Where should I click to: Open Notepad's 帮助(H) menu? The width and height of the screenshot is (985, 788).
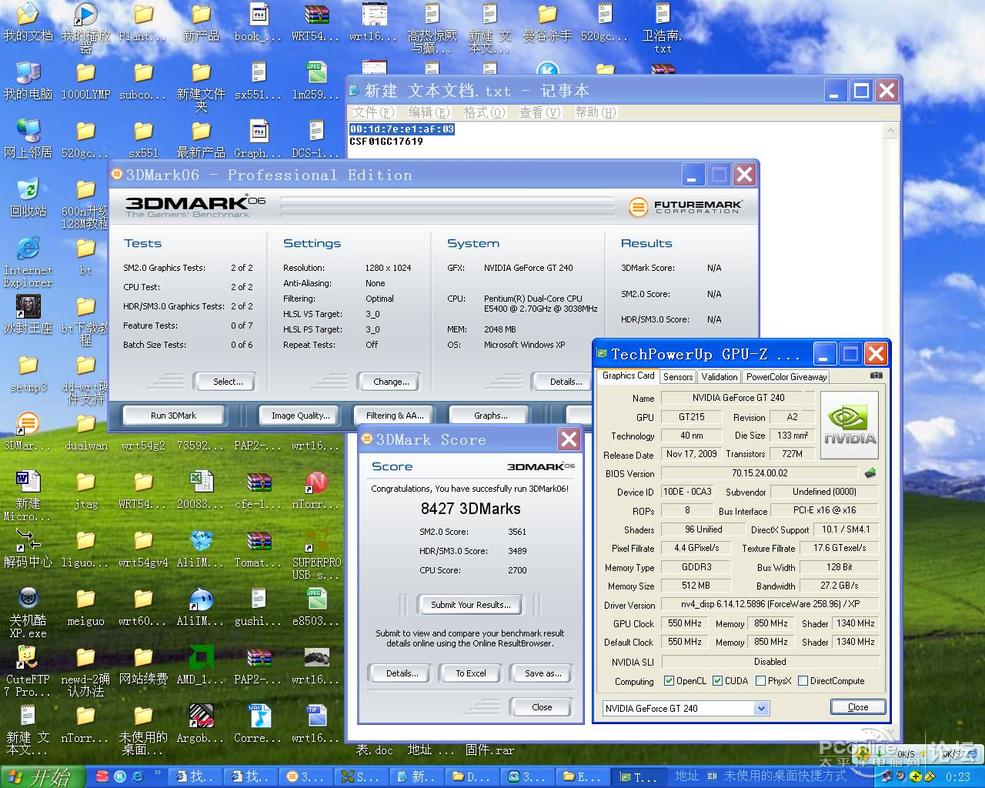(x=596, y=112)
